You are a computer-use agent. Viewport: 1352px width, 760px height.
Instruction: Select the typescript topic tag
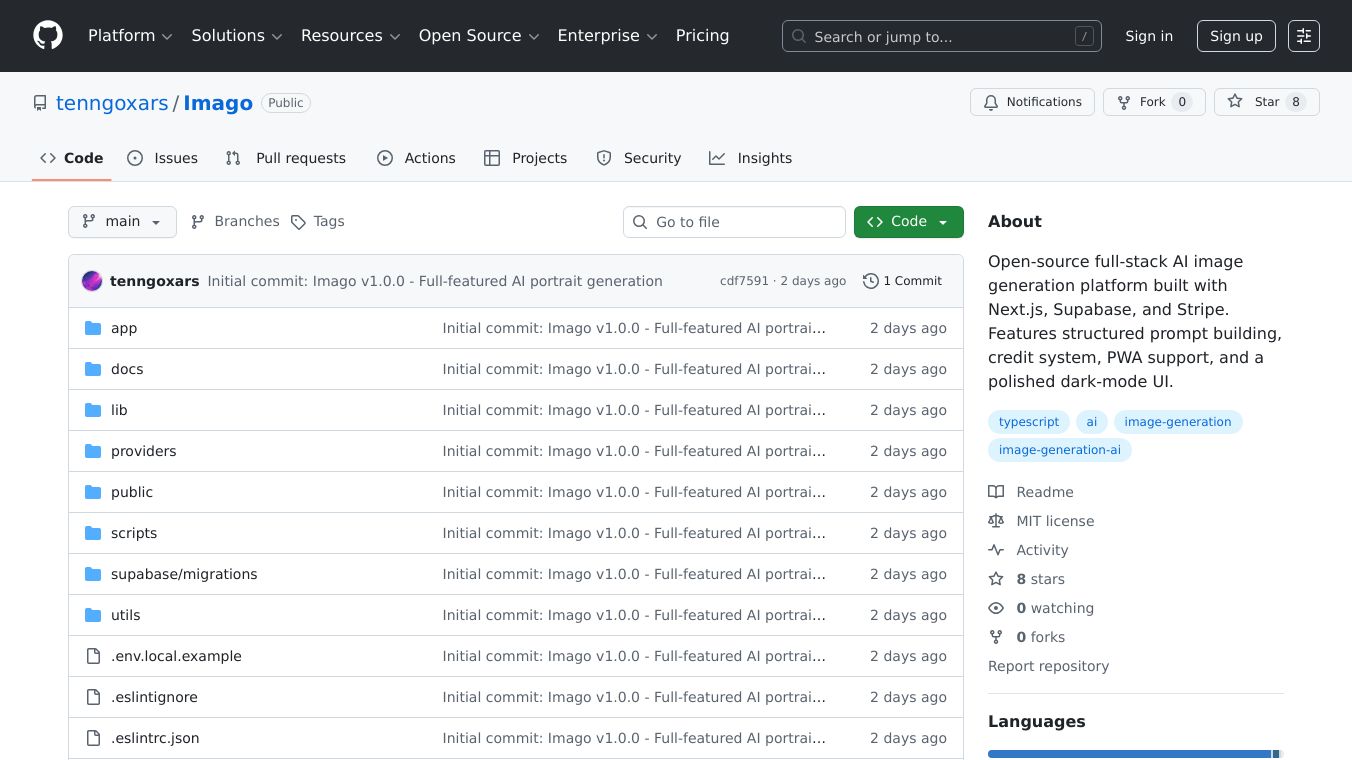click(1028, 422)
